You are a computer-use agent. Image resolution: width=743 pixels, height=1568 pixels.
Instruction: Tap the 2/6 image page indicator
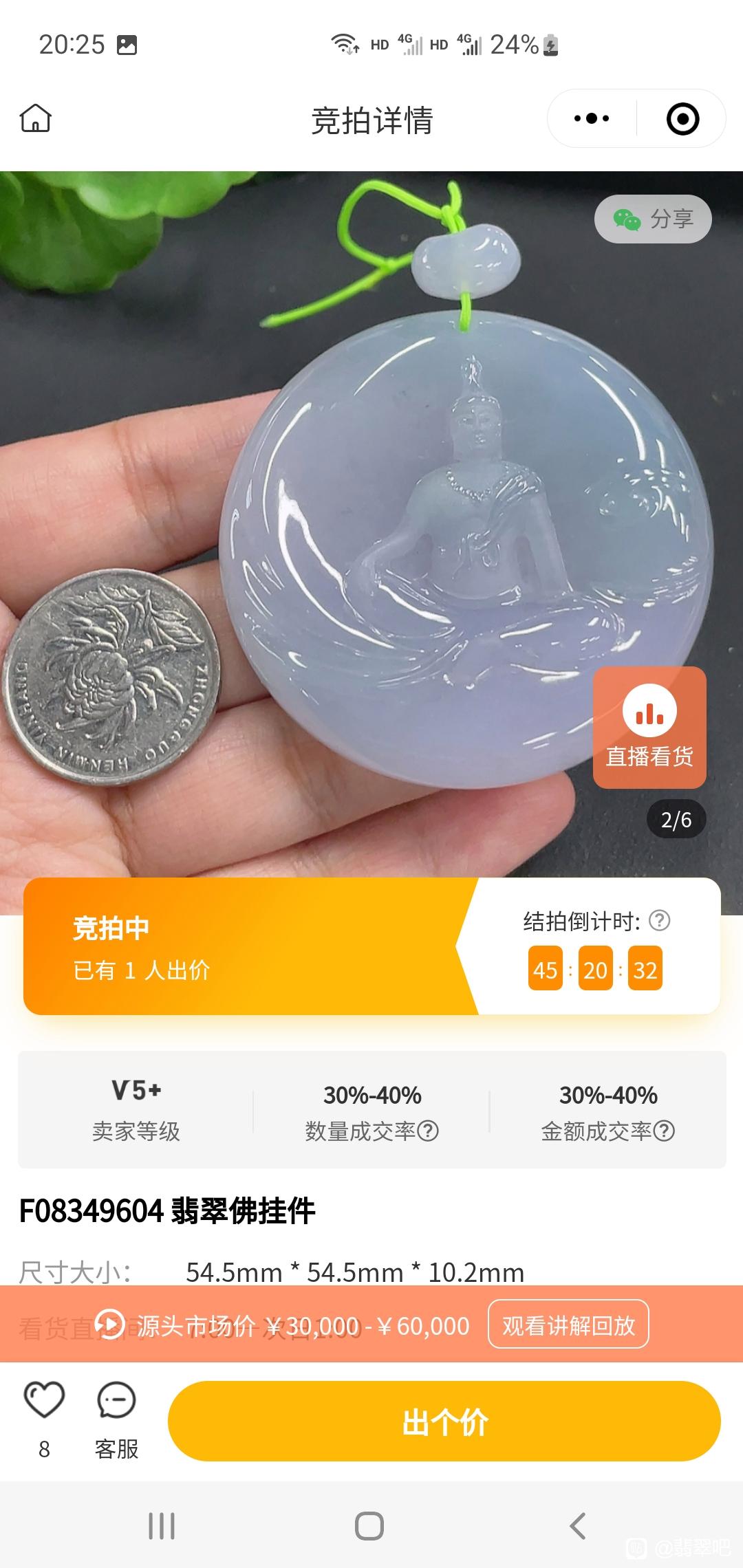(x=676, y=819)
